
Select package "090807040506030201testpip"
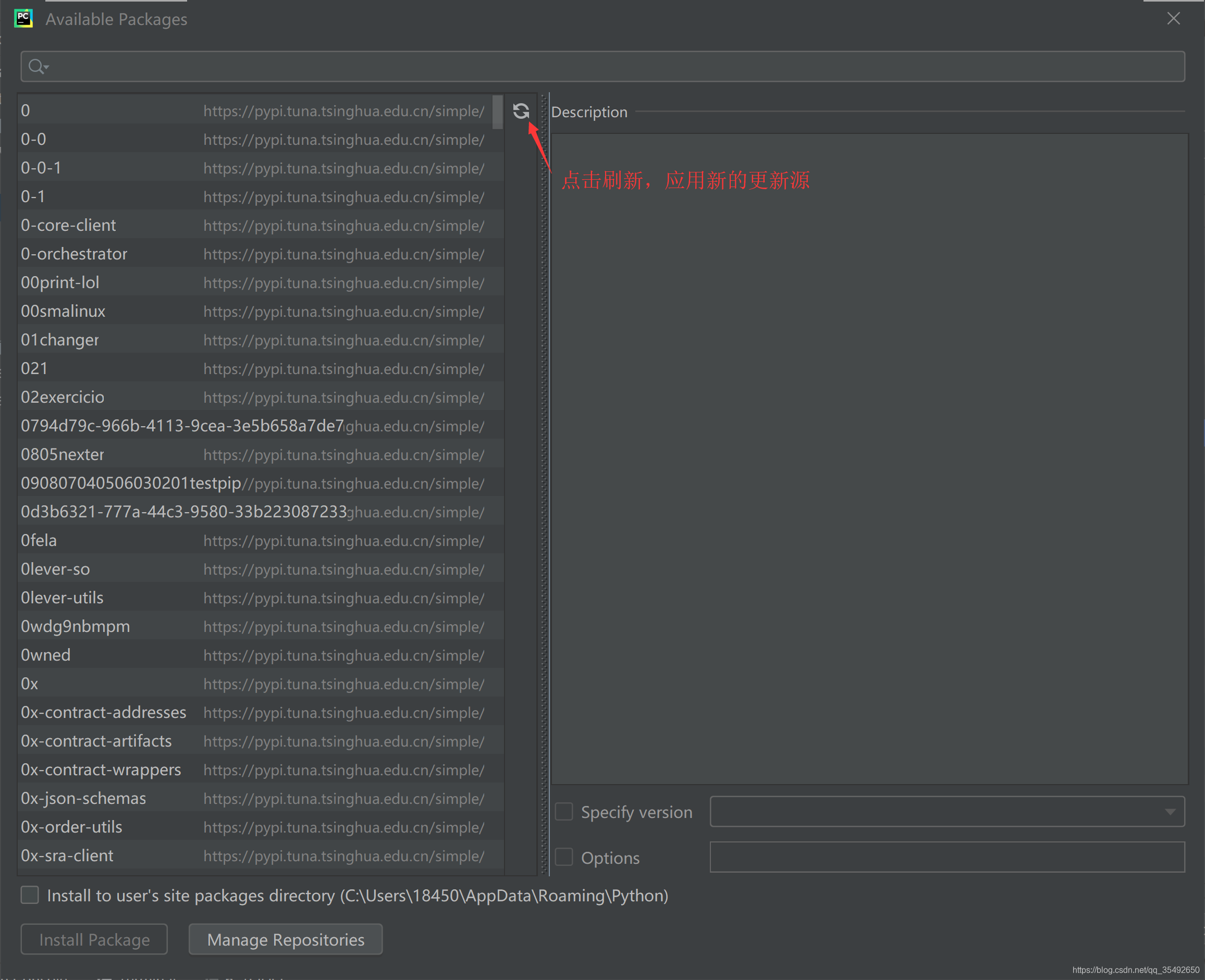tap(261, 483)
